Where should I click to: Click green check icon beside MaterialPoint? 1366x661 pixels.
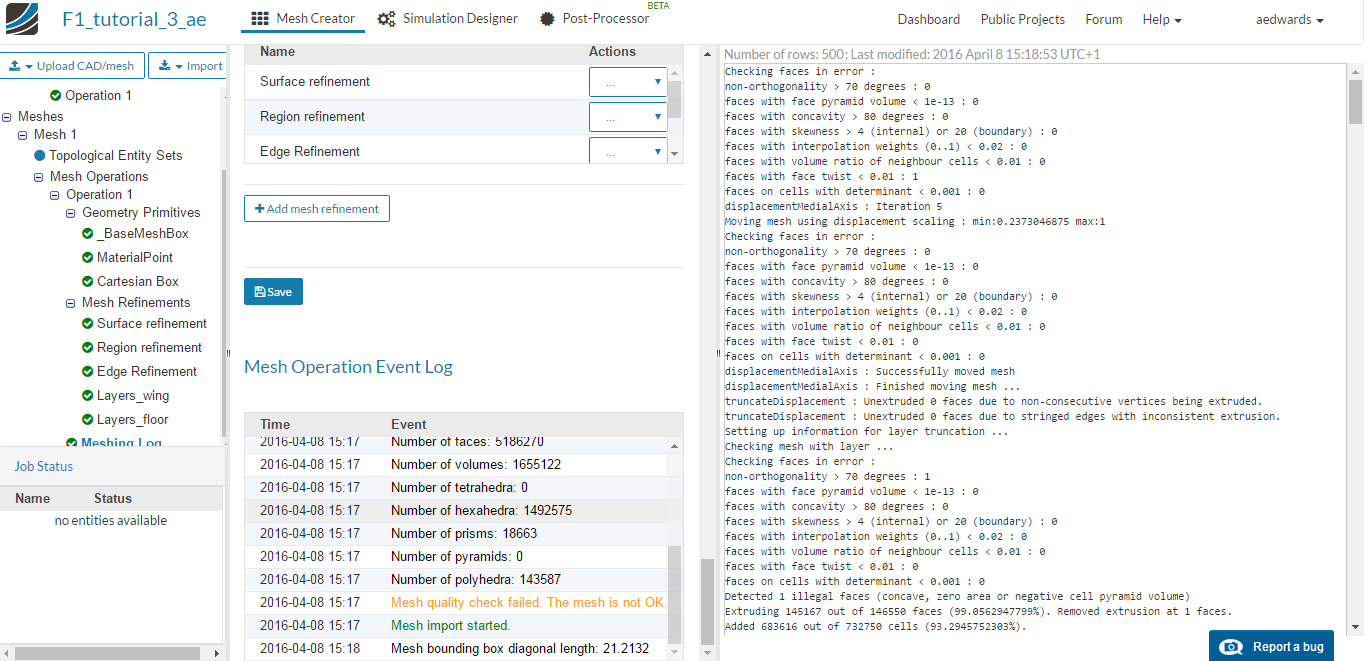87,257
